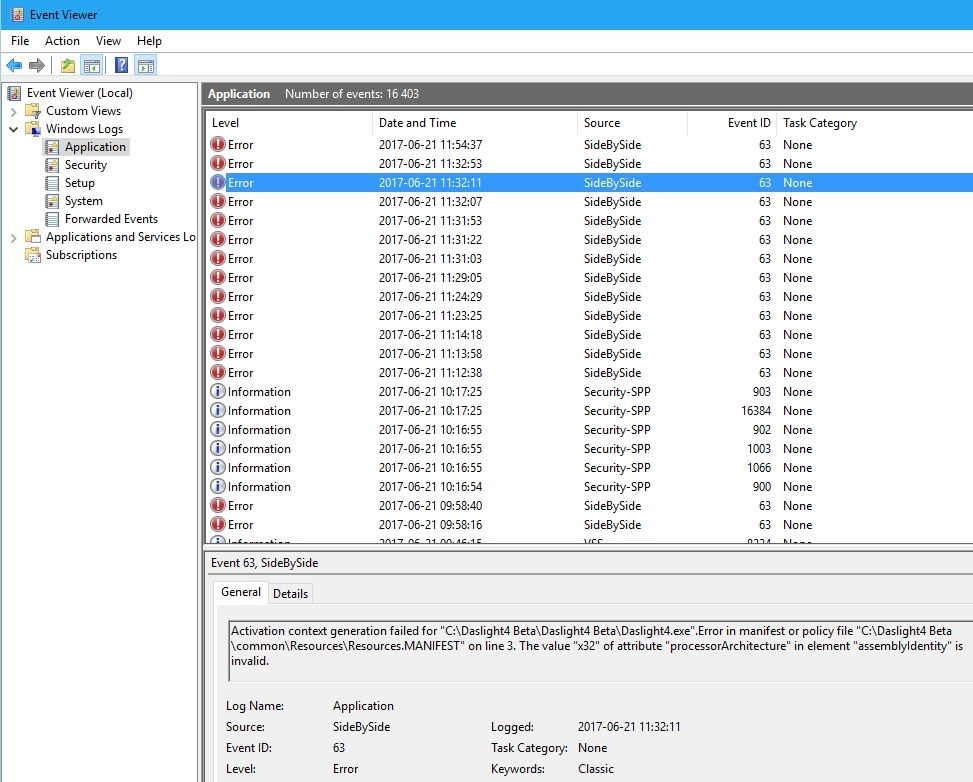973x782 pixels.
Task: Click the information icon of the 10:16:54 event
Action: tap(218, 487)
